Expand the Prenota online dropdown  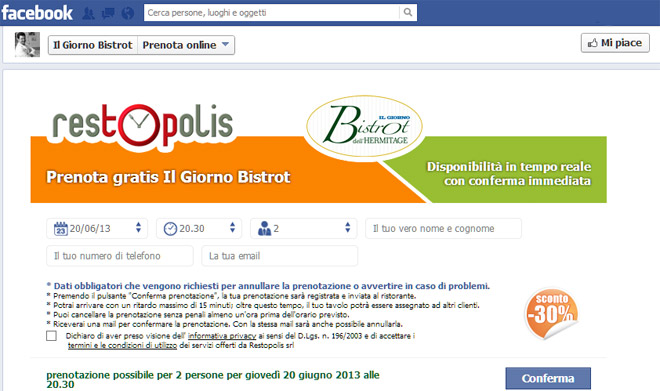tap(186, 45)
